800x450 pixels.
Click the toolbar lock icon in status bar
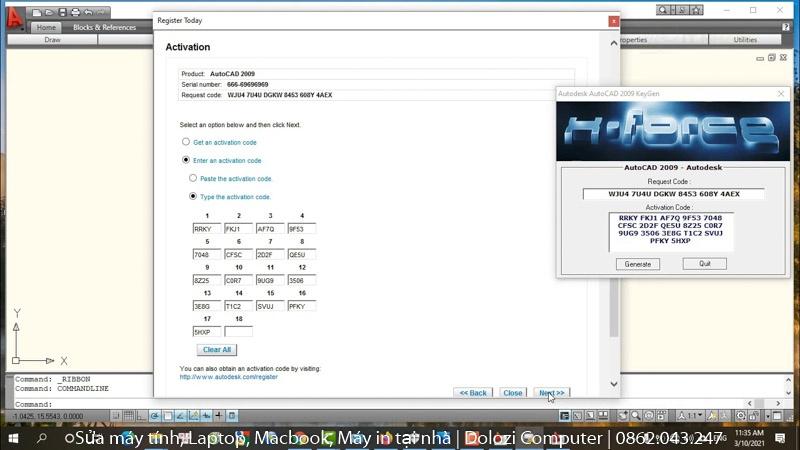pyautogui.click(x=754, y=416)
